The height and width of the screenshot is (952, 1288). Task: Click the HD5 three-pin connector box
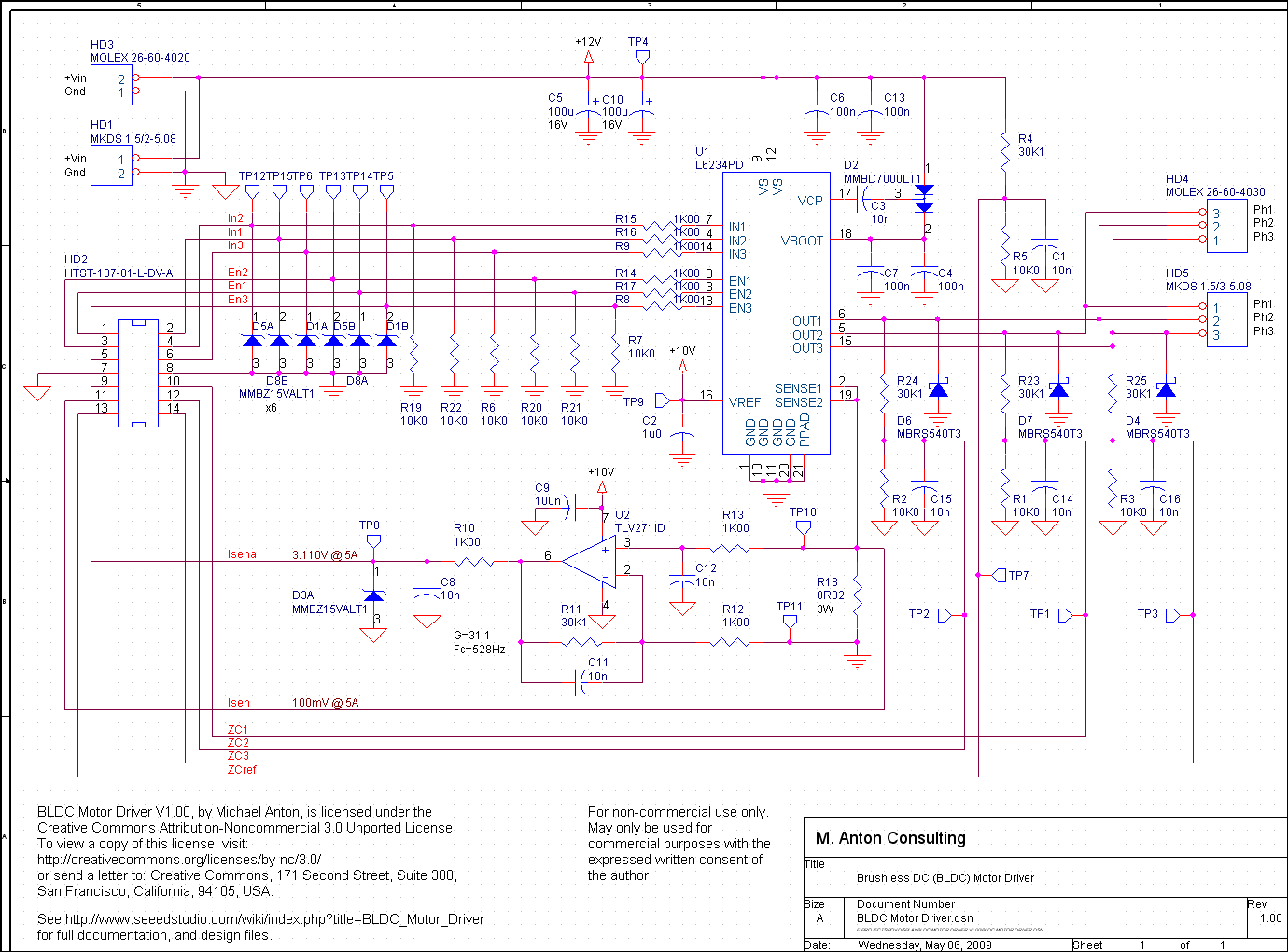click(x=1226, y=319)
